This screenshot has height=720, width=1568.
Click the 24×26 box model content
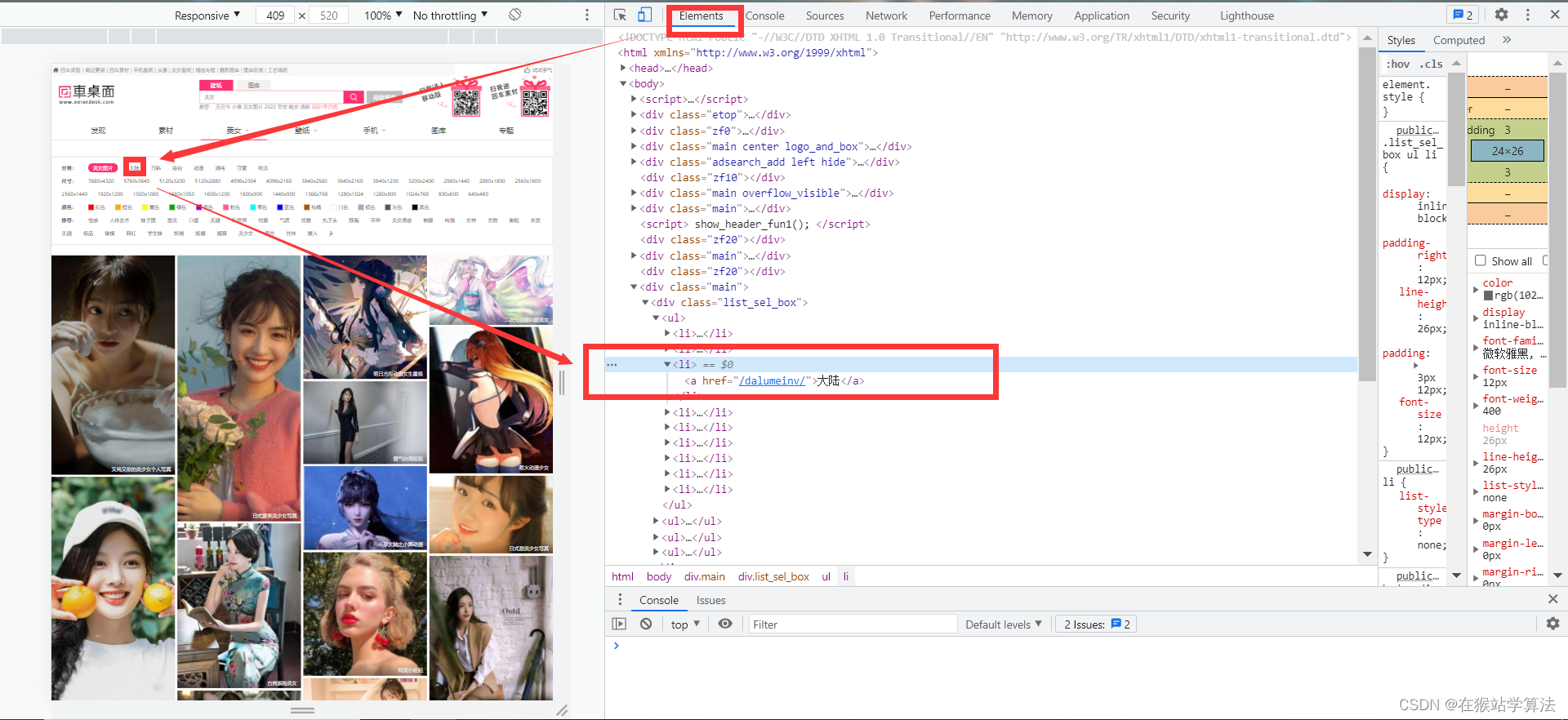1507,150
